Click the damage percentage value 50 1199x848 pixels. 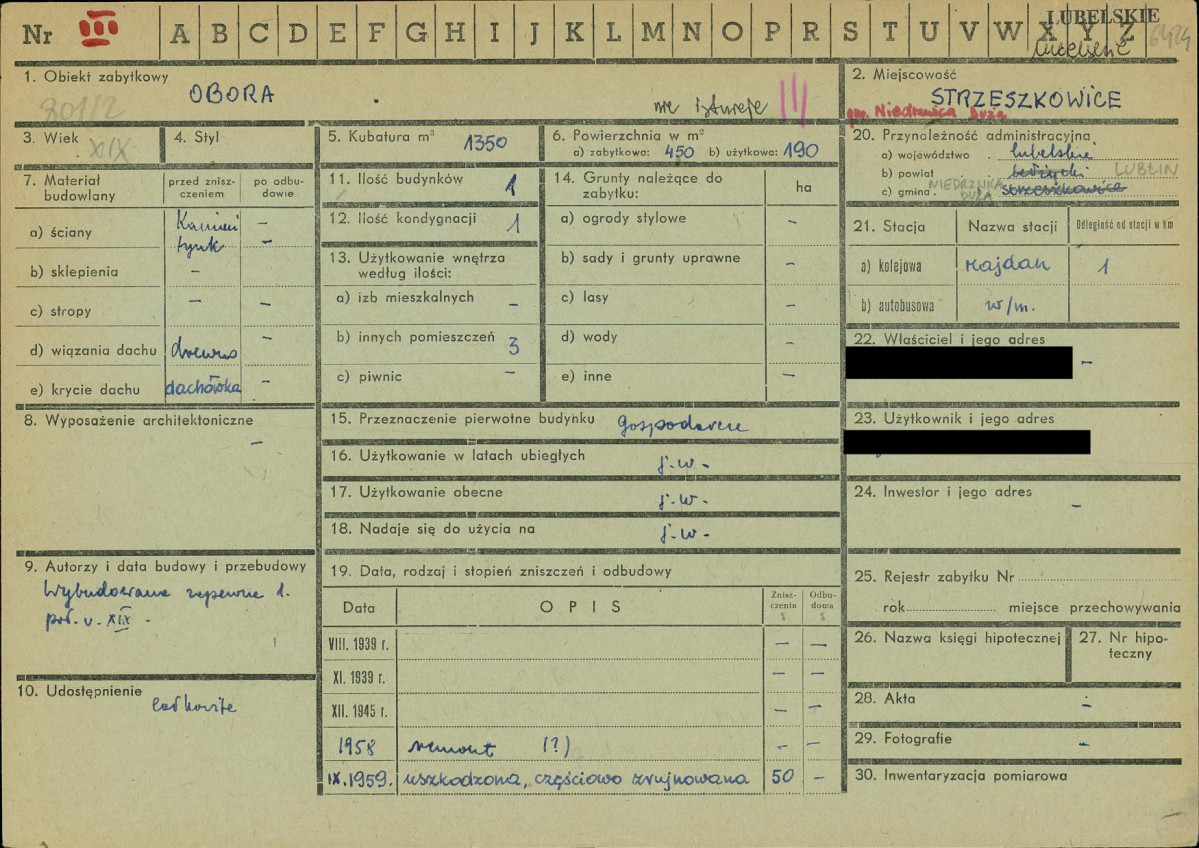pyautogui.click(x=782, y=776)
